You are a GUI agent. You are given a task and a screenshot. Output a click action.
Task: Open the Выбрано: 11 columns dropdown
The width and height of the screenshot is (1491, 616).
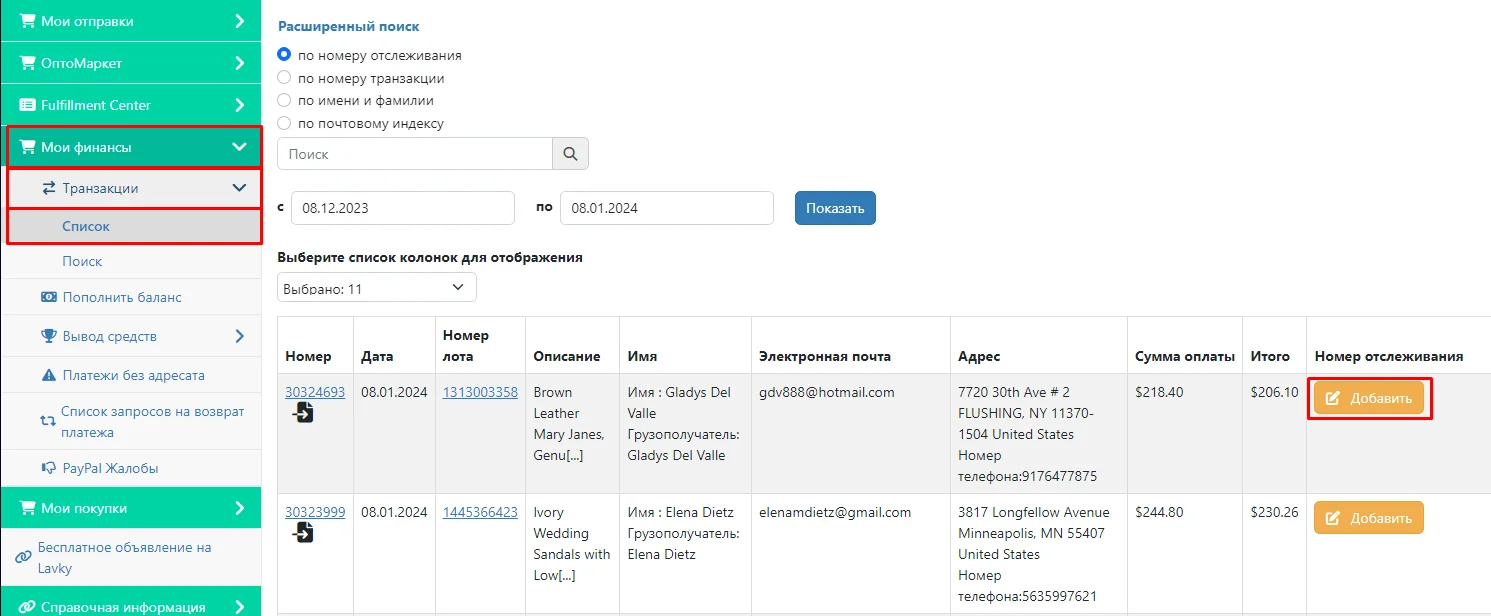click(x=377, y=288)
